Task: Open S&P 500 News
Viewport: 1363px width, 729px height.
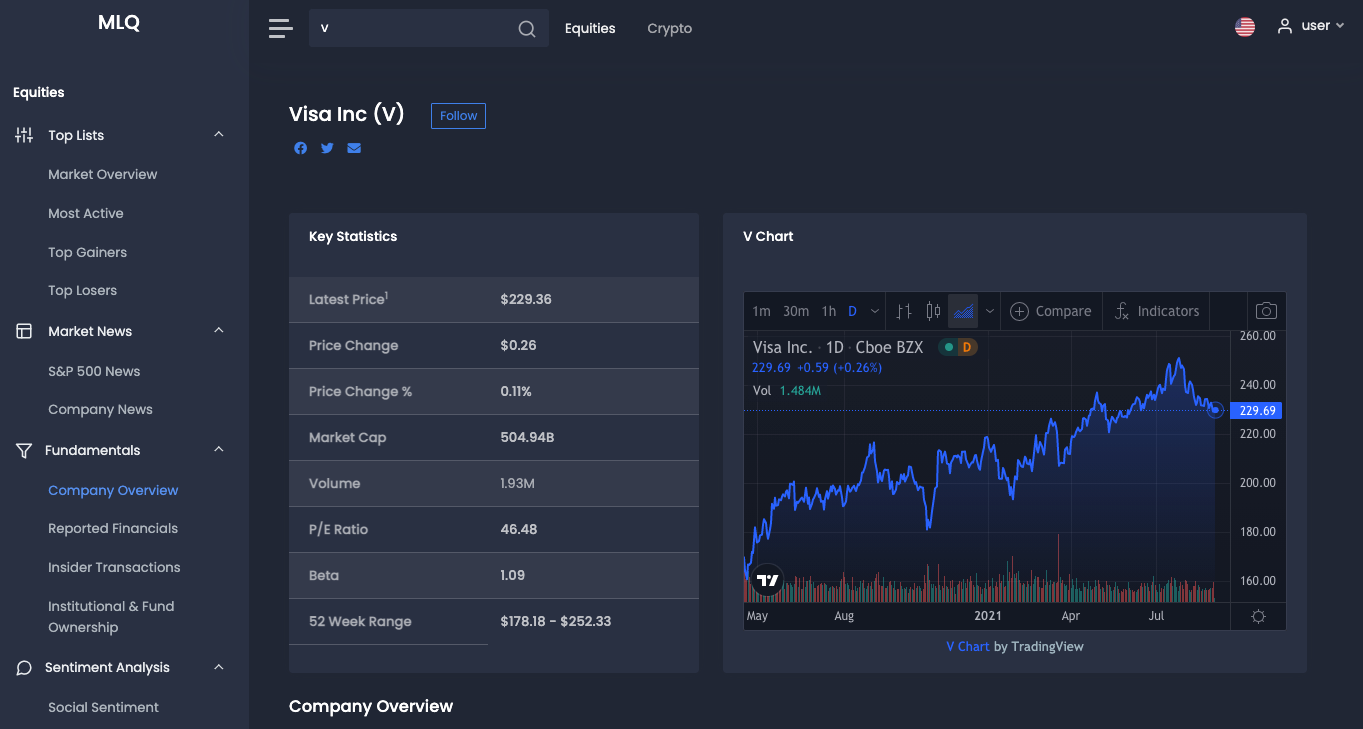Action: (x=94, y=371)
